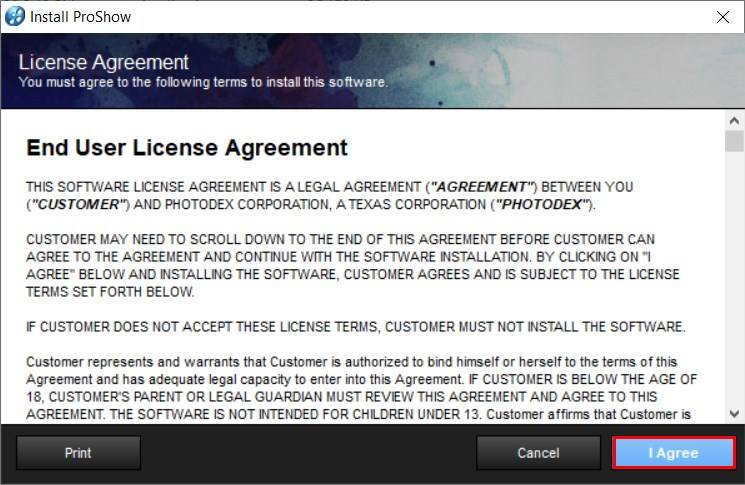Close the Install ProShow window
This screenshot has width=745, height=485.
(722, 17)
